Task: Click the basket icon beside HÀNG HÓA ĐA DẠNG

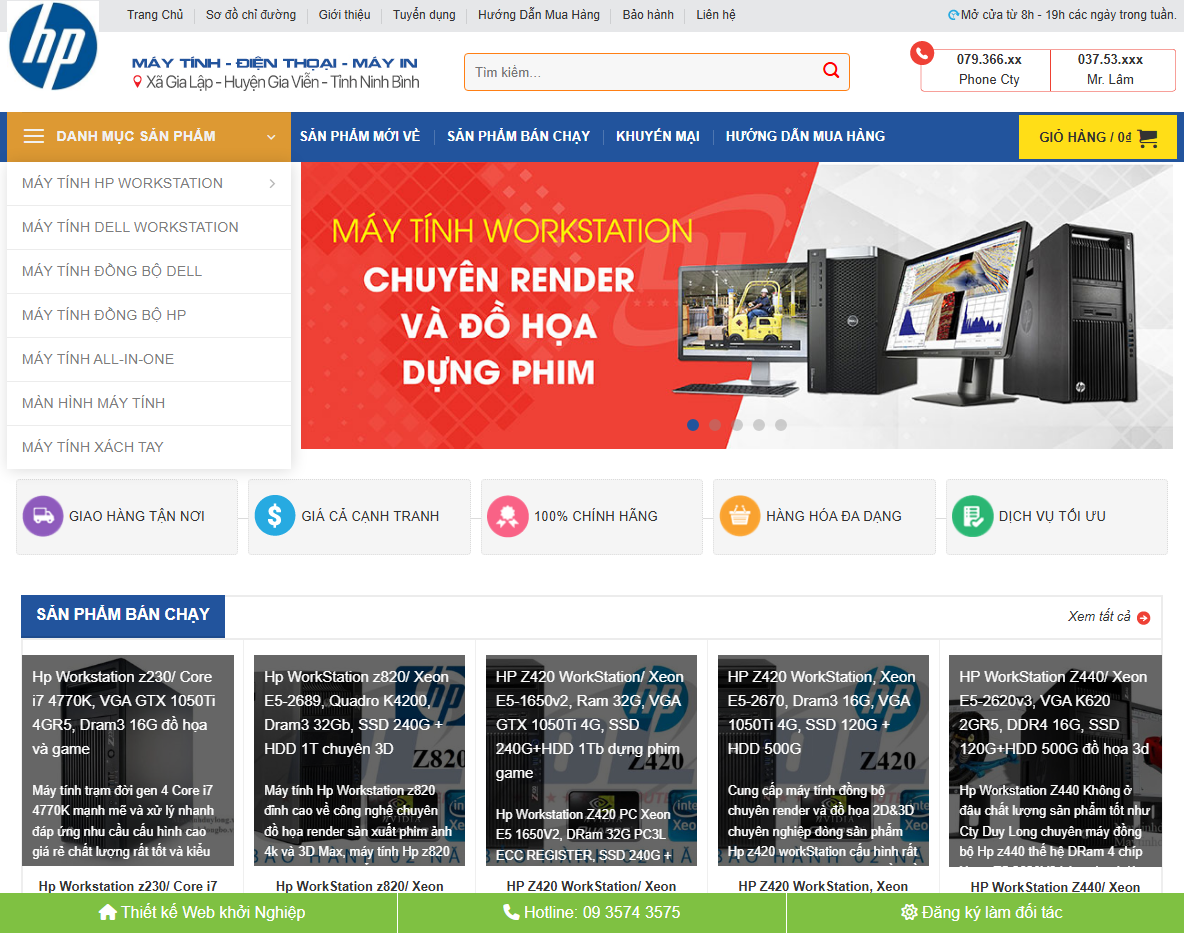Action: tap(740, 516)
